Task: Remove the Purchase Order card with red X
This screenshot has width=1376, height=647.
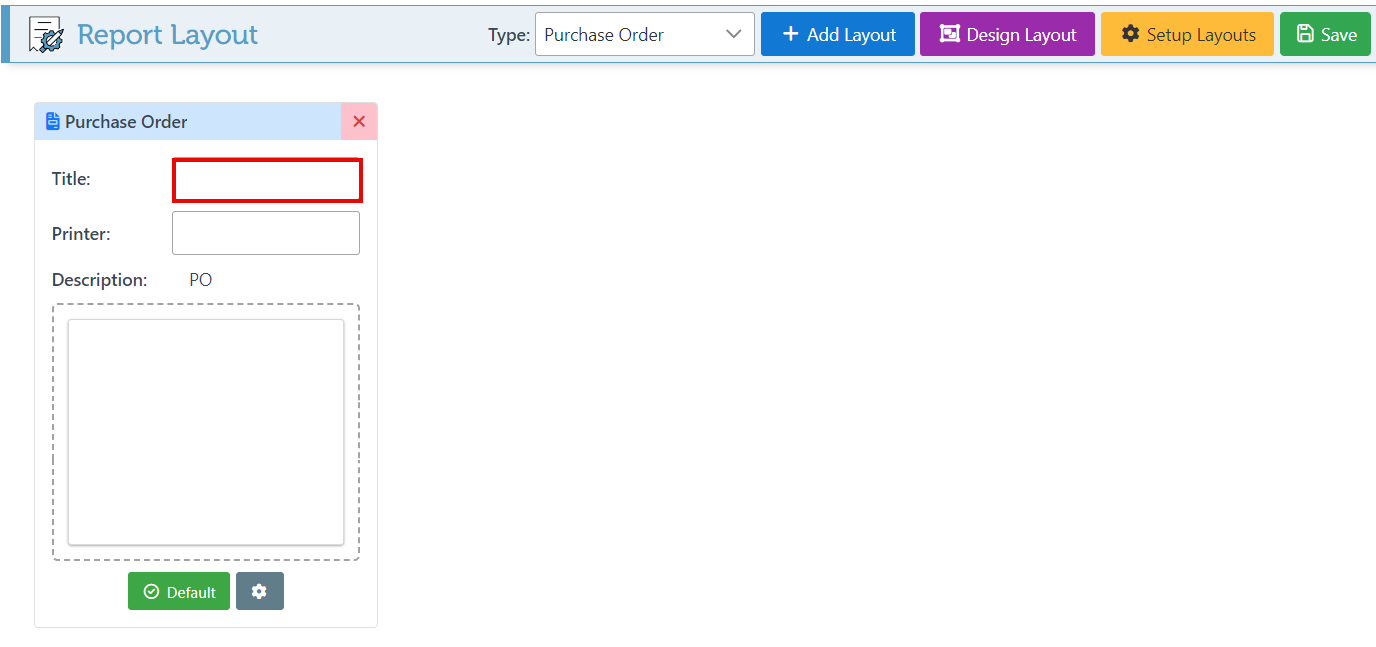Action: point(359,122)
